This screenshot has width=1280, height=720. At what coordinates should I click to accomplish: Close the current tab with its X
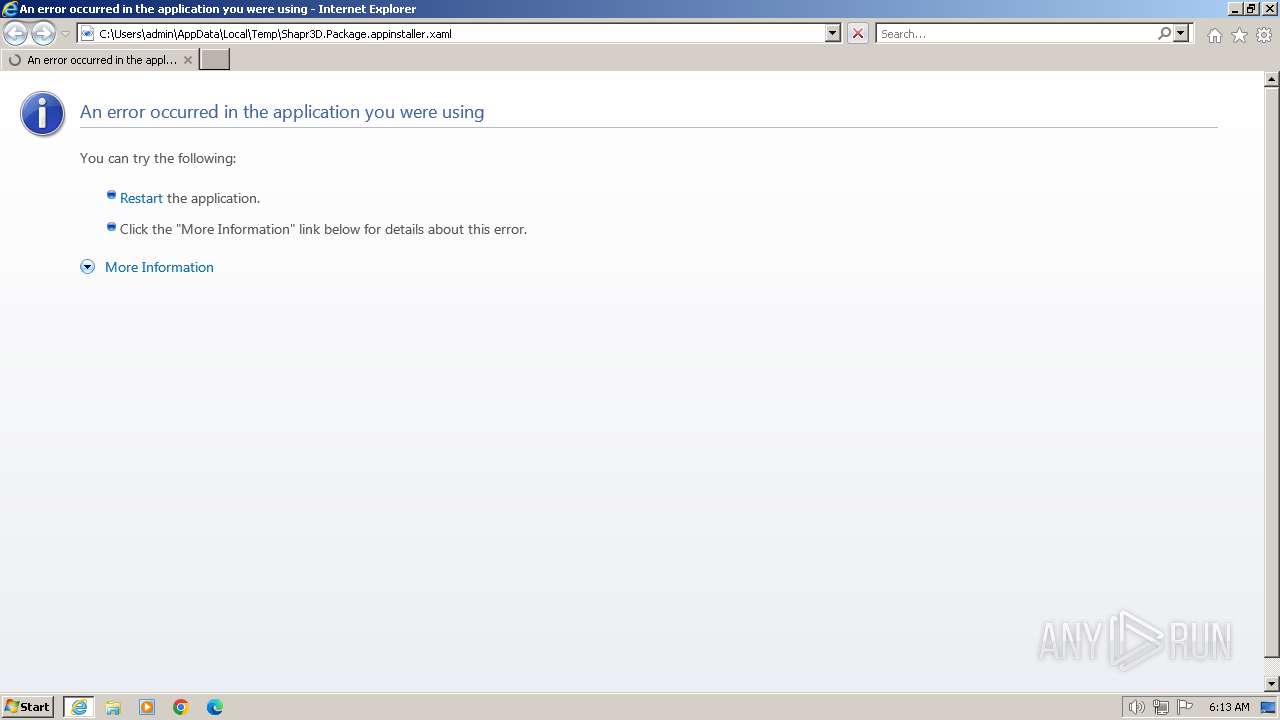[187, 60]
